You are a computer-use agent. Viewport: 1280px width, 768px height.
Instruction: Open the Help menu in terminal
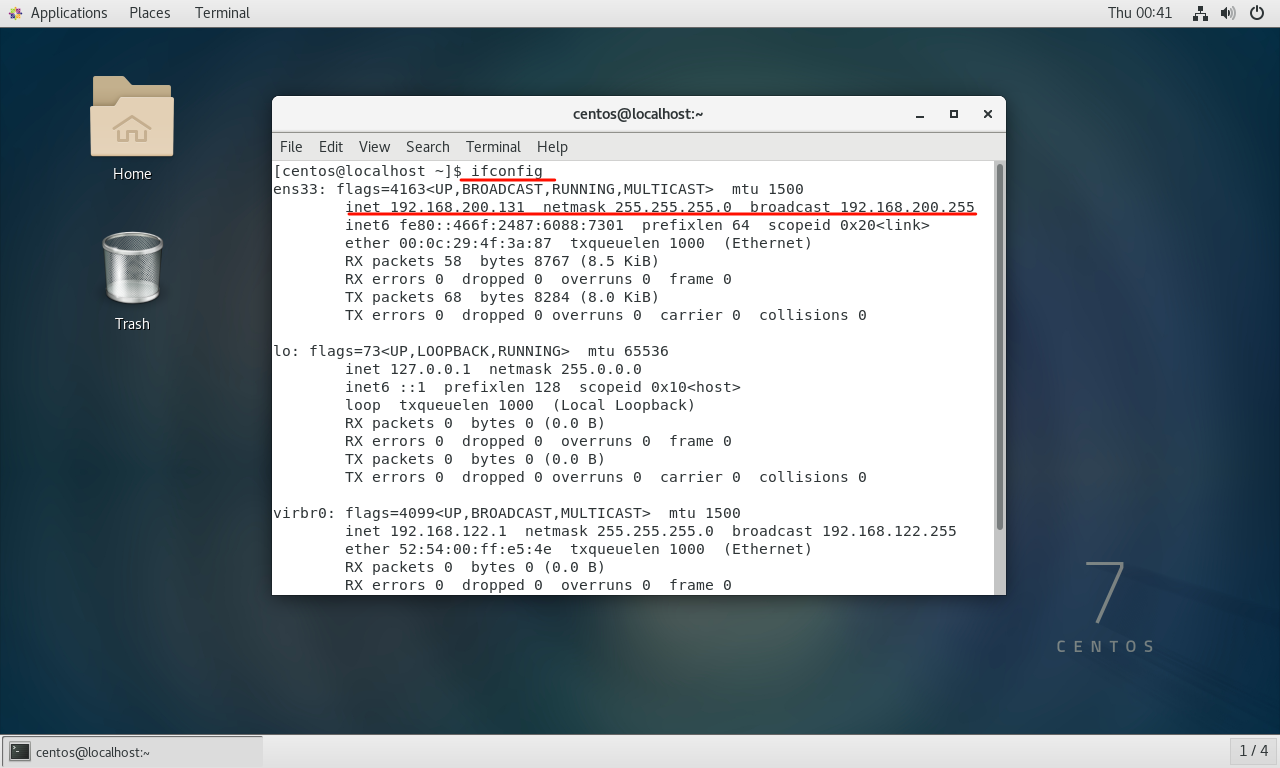tap(552, 146)
